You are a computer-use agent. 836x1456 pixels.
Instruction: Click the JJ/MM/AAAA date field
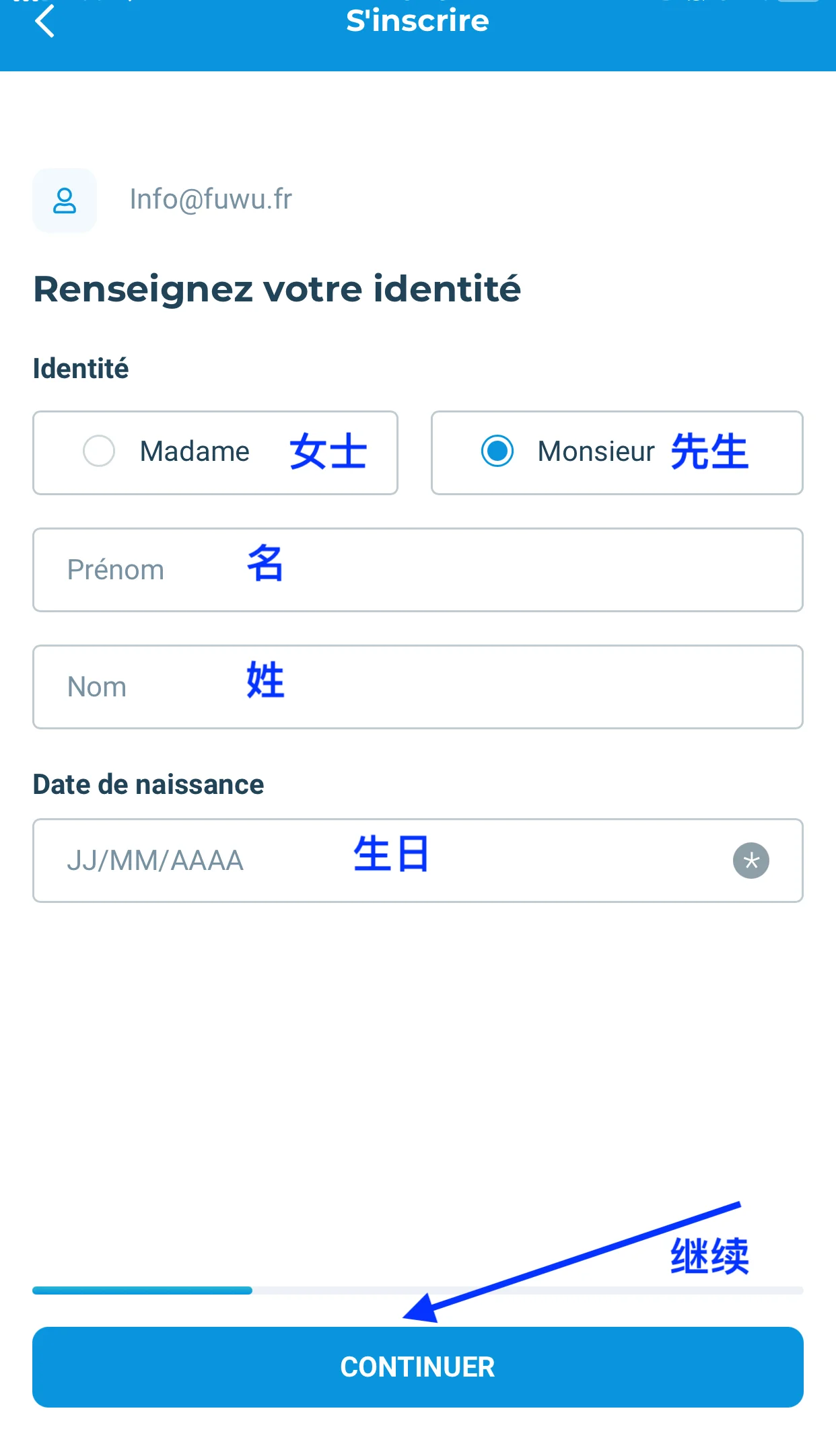418,861
